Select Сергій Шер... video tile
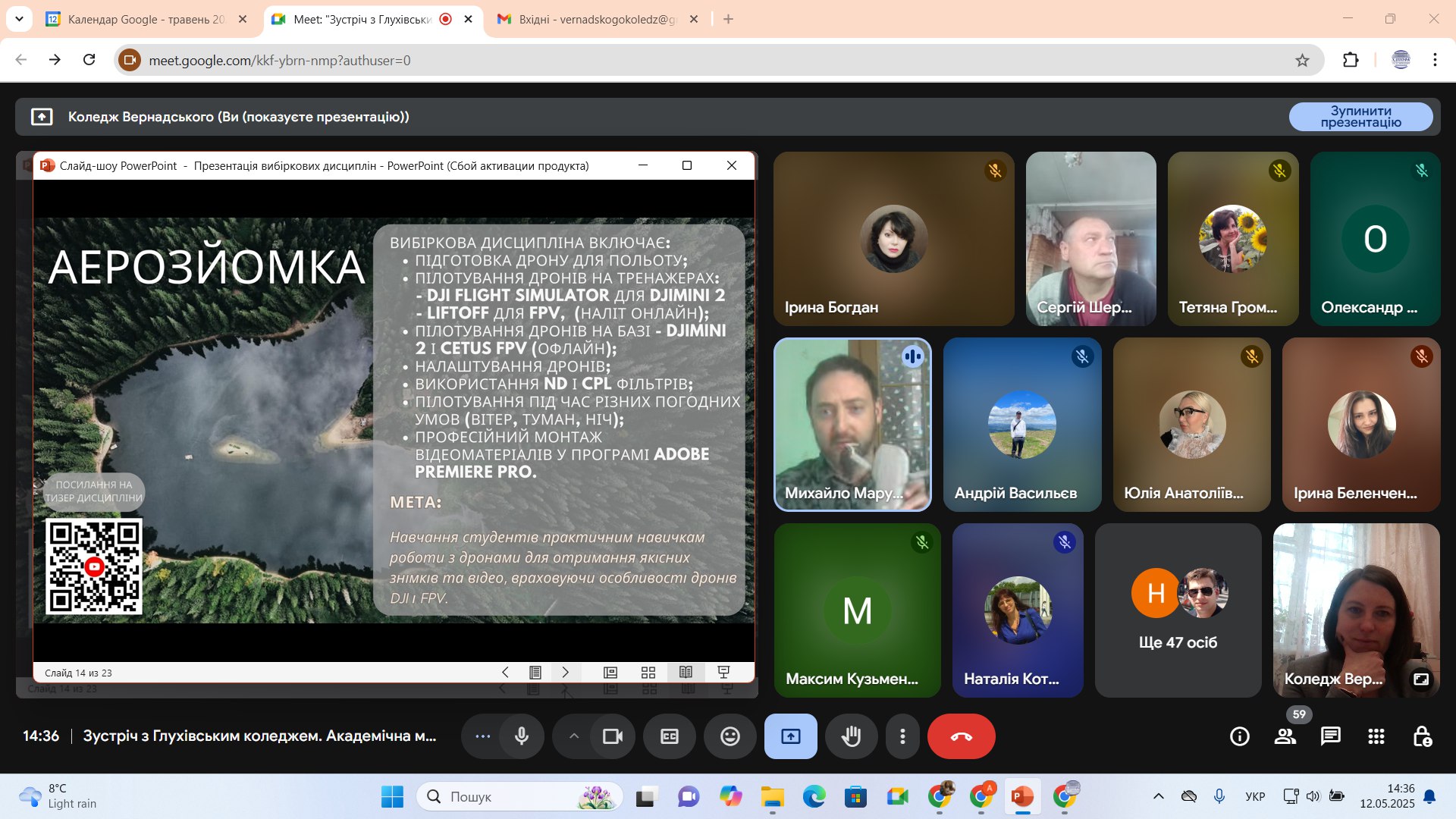Image resolution: width=1456 pixels, height=819 pixels. (1090, 239)
